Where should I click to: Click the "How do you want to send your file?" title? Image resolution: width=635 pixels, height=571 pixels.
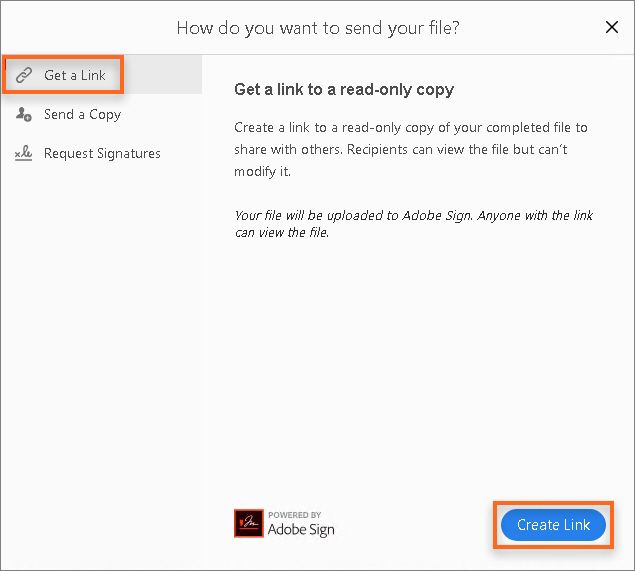click(x=318, y=28)
